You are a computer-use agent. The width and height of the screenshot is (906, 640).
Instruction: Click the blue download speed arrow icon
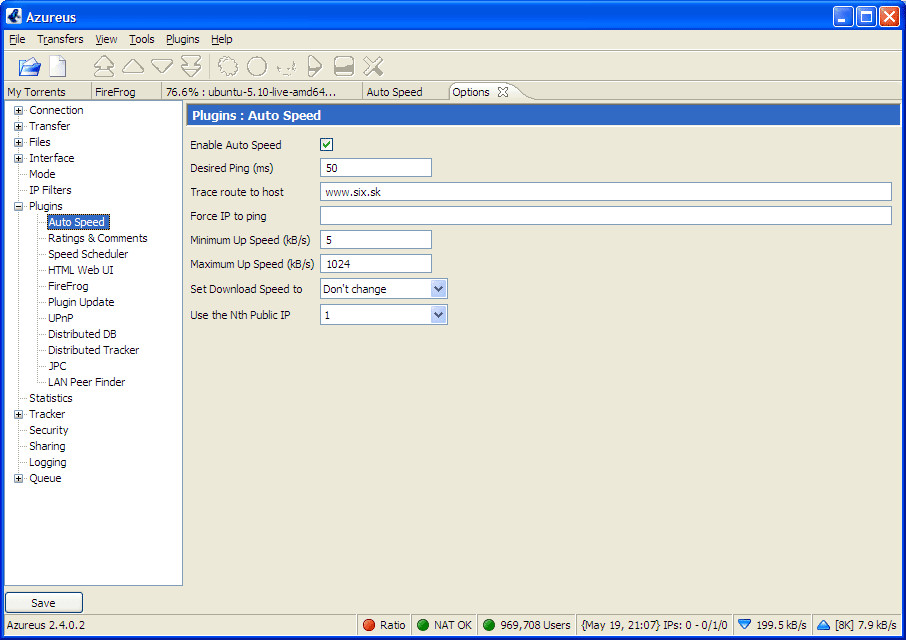745,625
